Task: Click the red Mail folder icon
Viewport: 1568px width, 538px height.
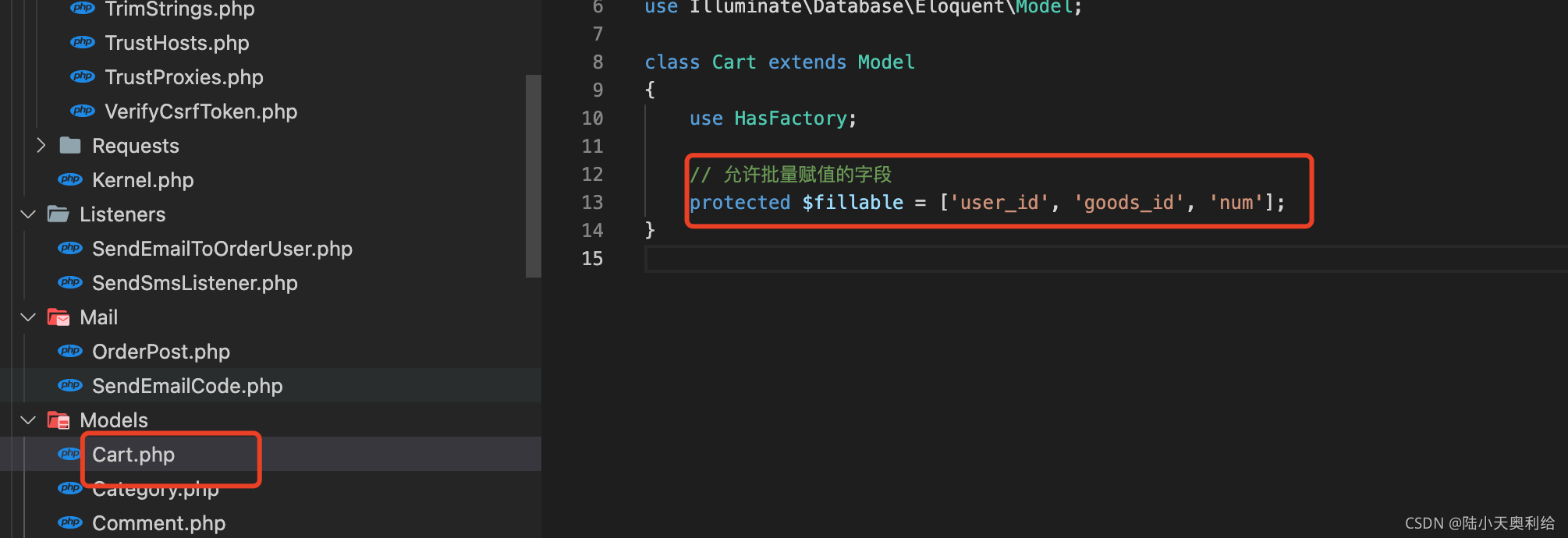Action: click(x=59, y=317)
